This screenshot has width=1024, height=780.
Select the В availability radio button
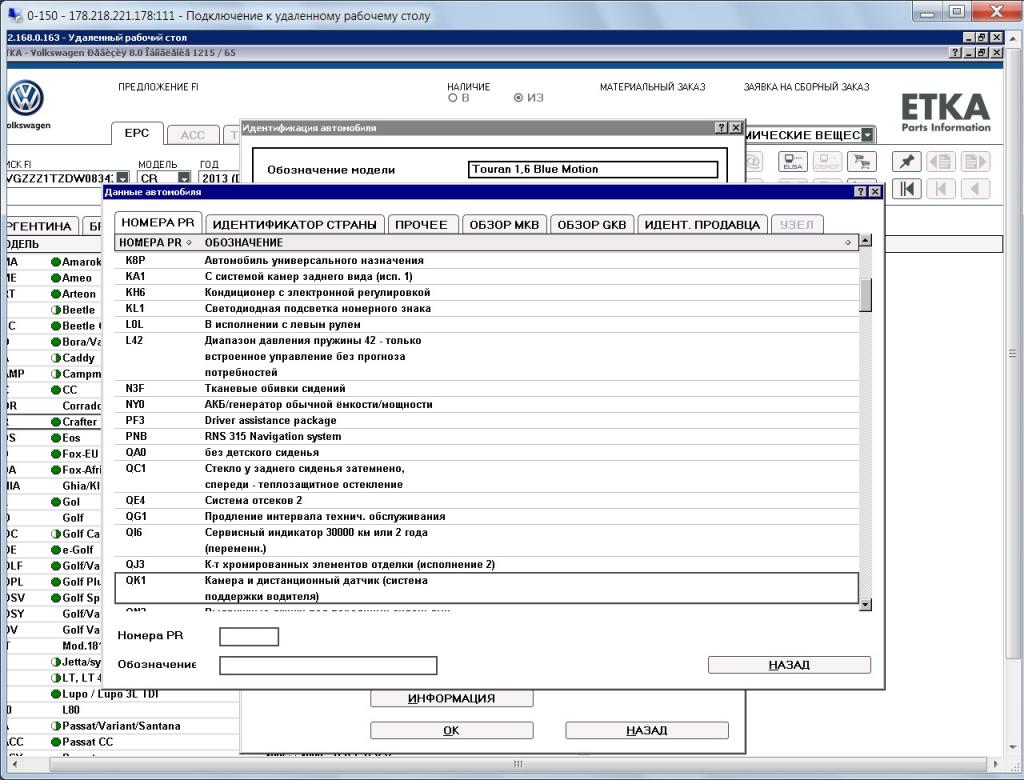(x=453, y=98)
